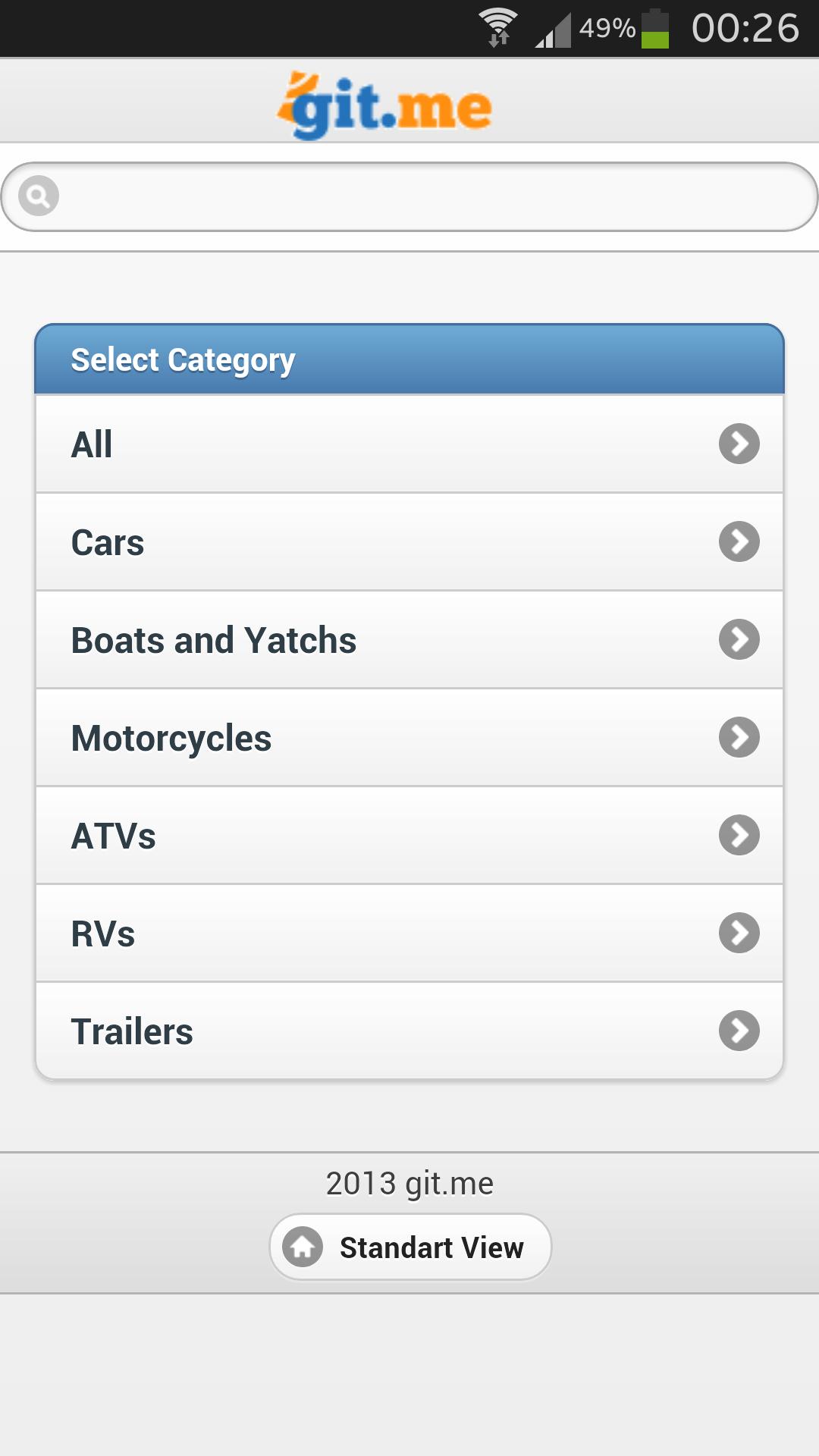
Task: Expand ATVs using its chevron
Action: coord(739,835)
